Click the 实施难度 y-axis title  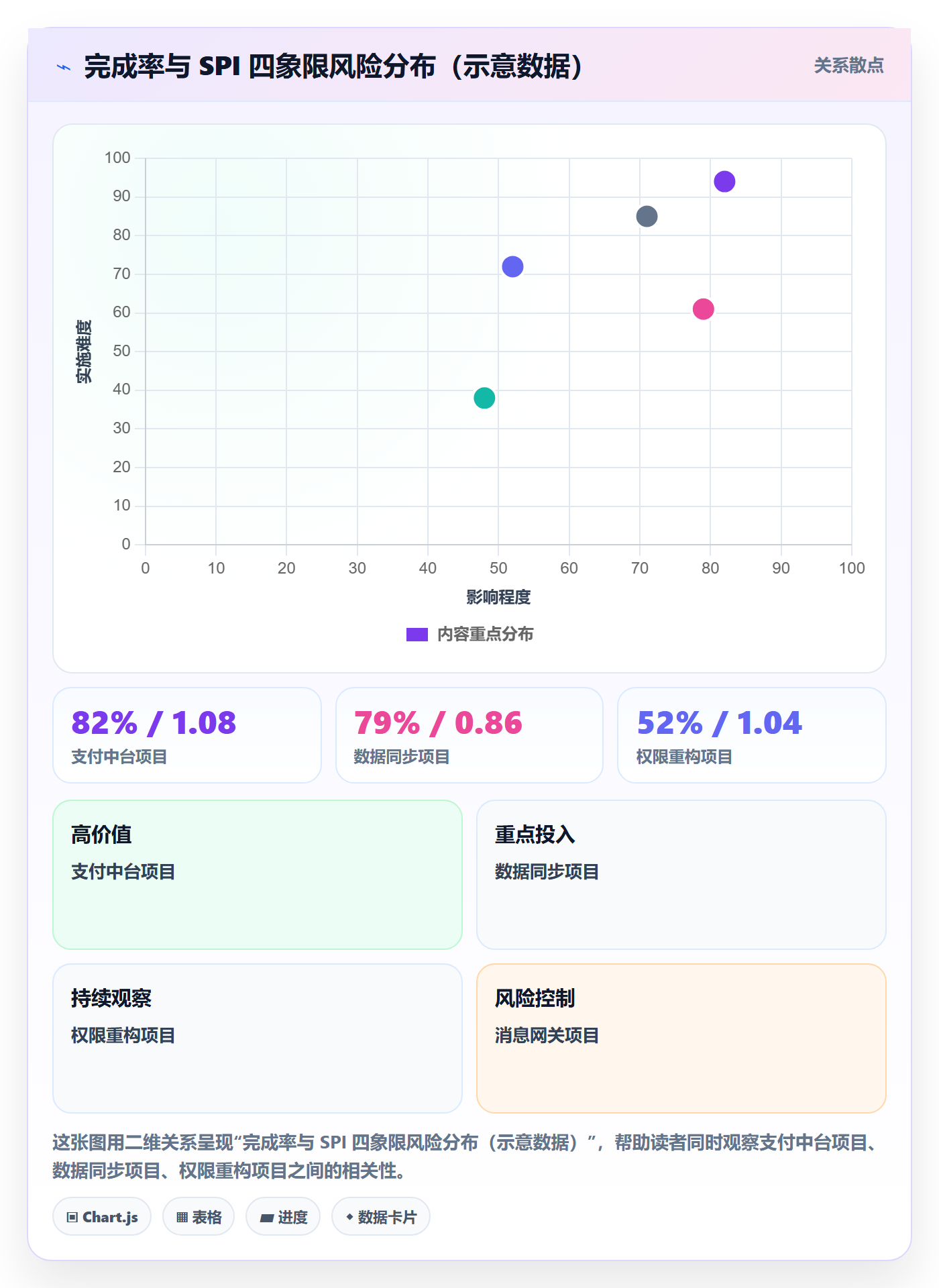tap(84, 352)
